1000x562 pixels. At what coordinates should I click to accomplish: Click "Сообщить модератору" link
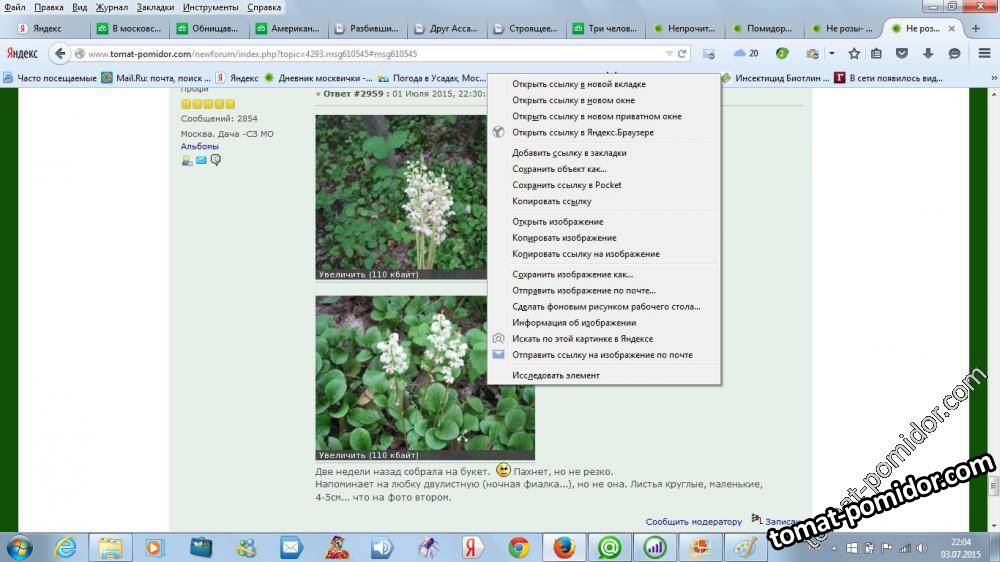tap(693, 521)
